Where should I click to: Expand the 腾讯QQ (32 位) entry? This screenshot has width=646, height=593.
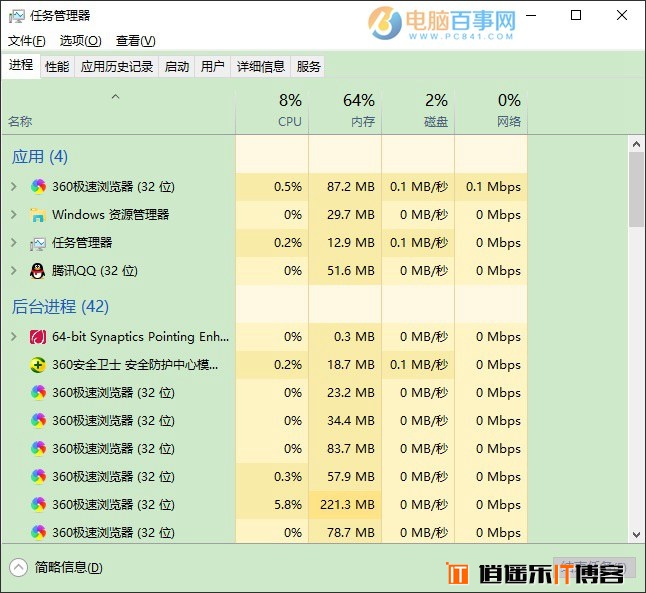pyautogui.click(x=14, y=271)
